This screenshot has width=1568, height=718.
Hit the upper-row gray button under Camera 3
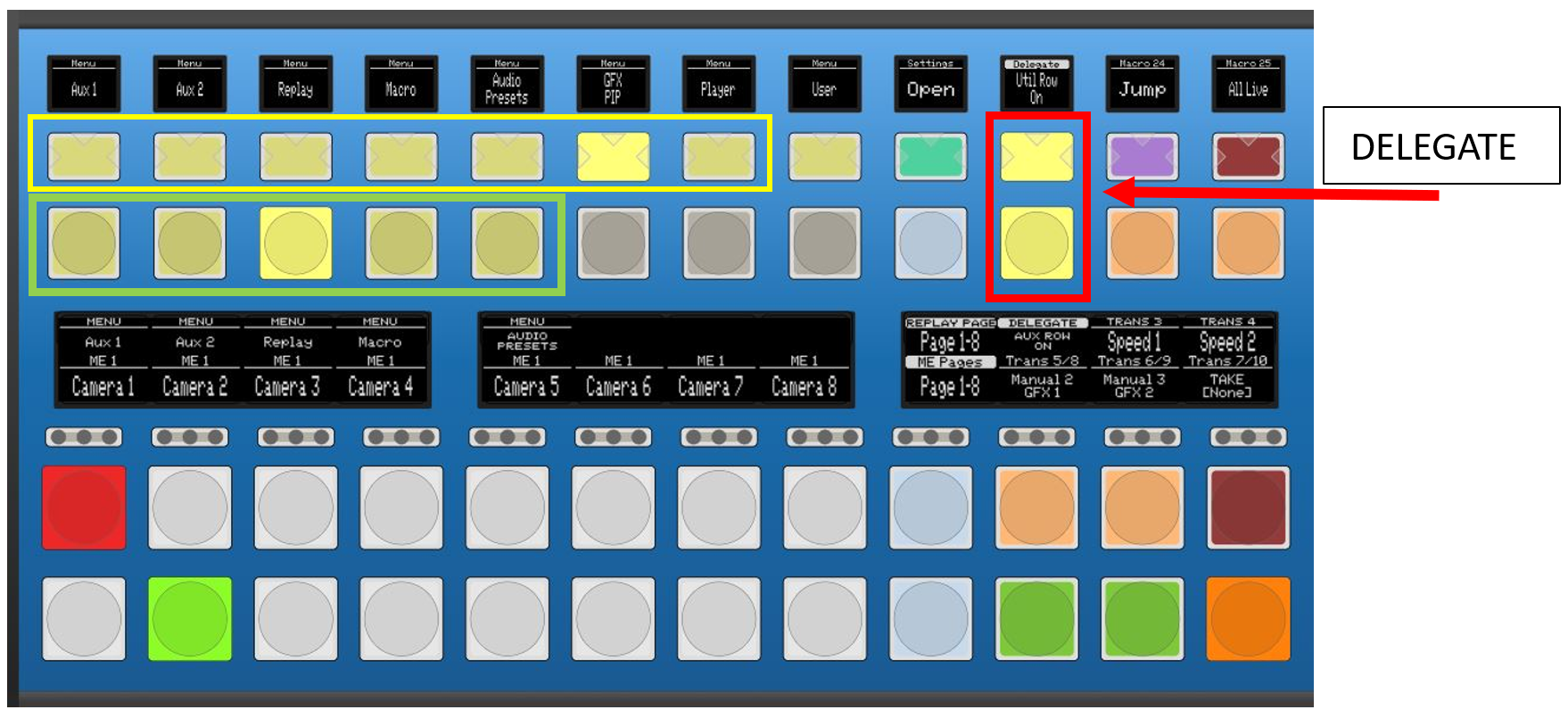click(296, 508)
